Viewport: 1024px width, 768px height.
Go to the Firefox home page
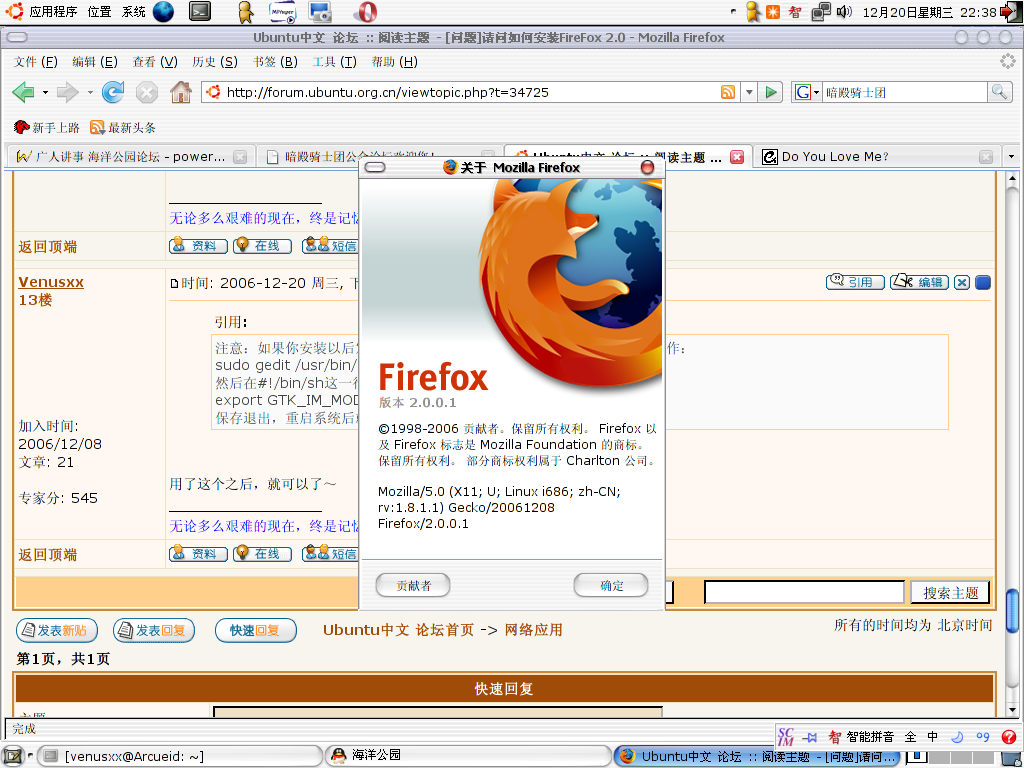(181, 92)
